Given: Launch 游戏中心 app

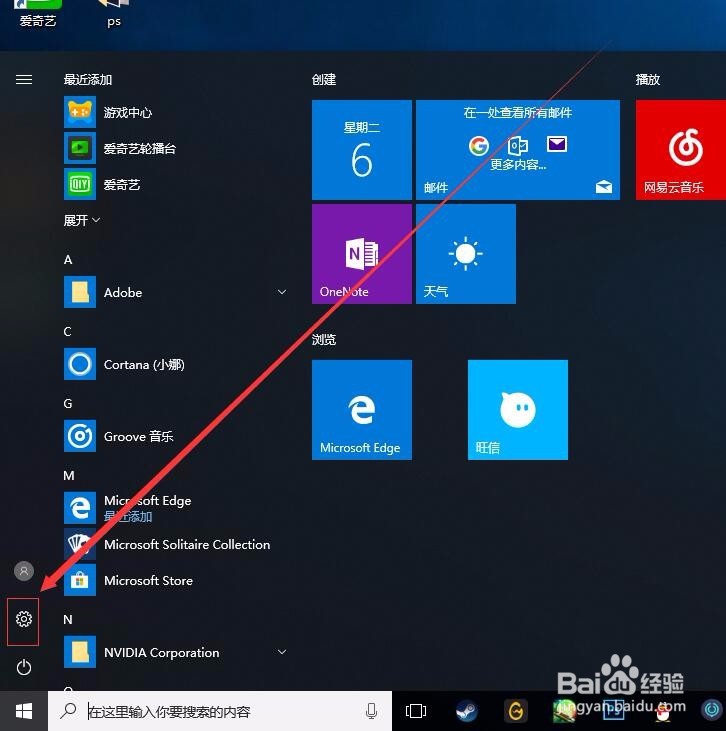Looking at the screenshot, I should (x=175, y=112).
